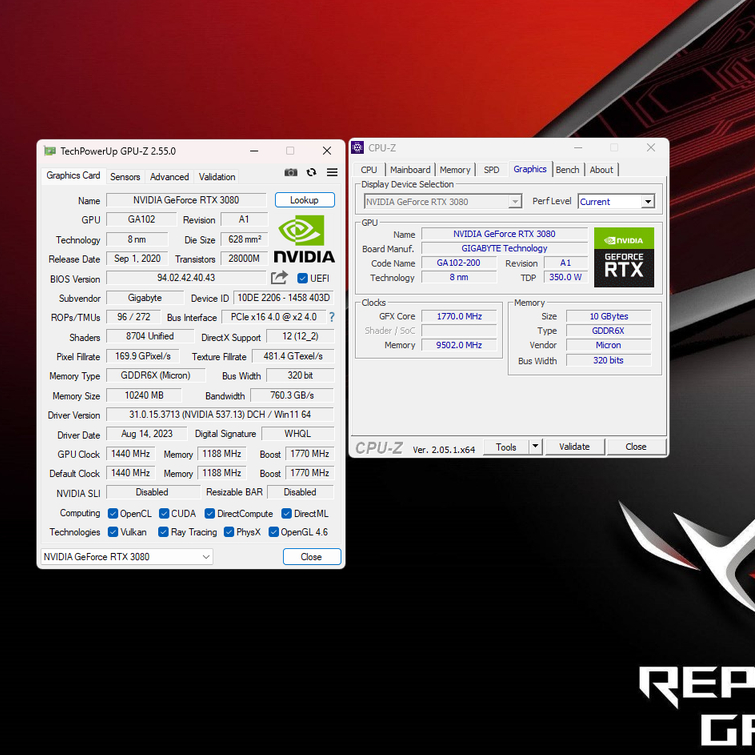755x755 pixels.
Task: Click the NVIDIA logo in GPU-Z
Action: point(304,239)
